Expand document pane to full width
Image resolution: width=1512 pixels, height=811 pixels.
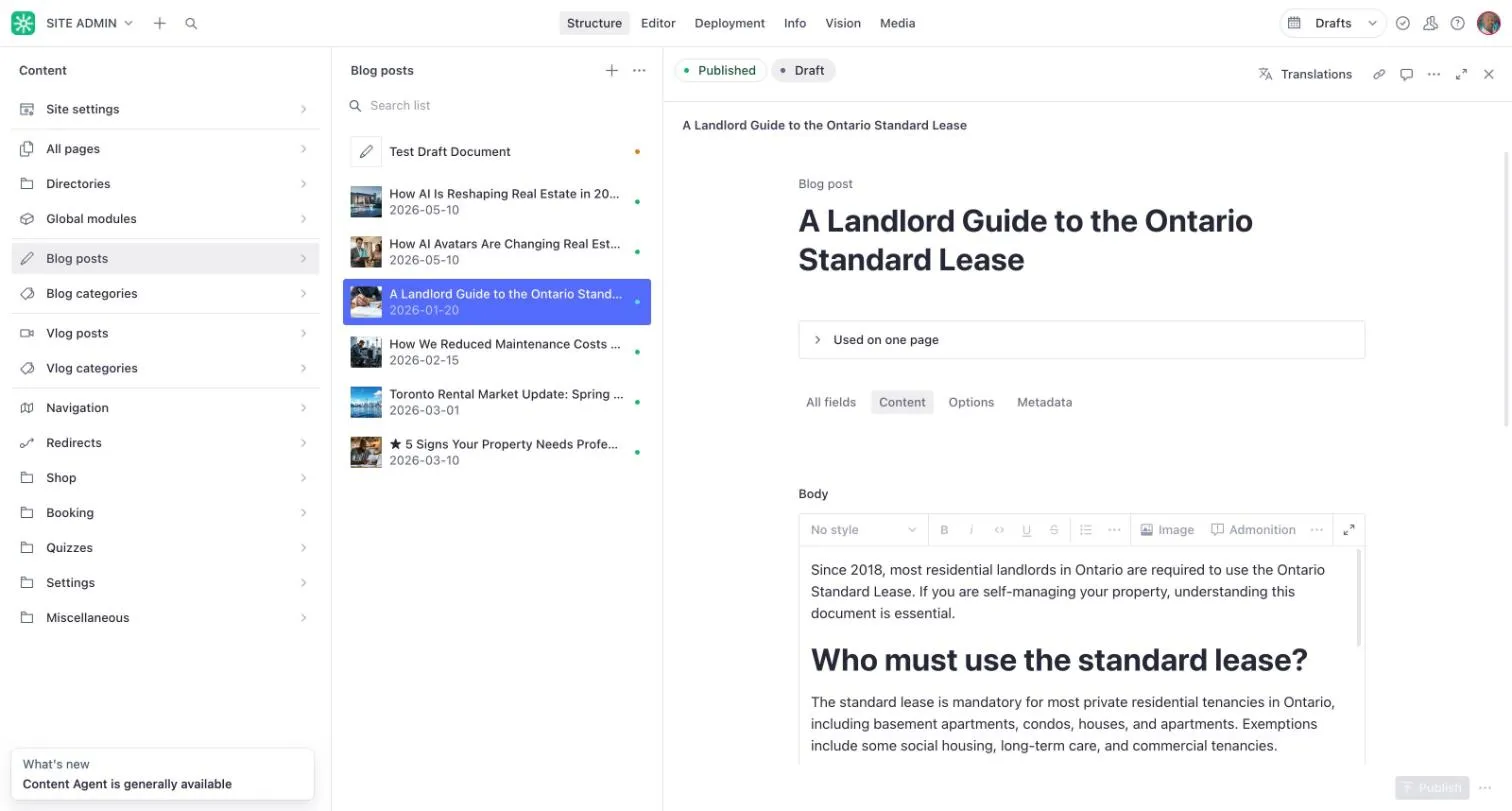coord(1461,74)
